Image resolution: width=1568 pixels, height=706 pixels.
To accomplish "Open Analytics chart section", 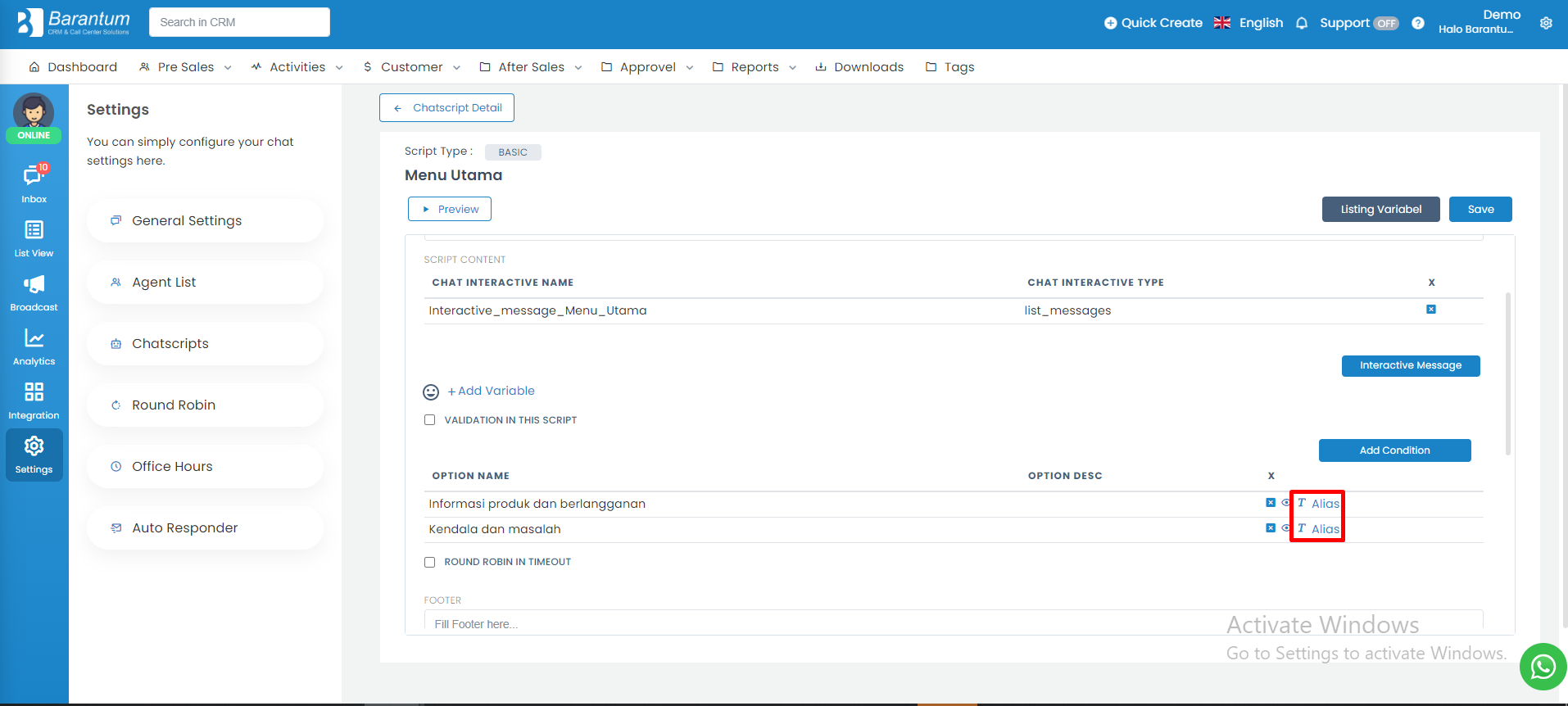I will [34, 346].
